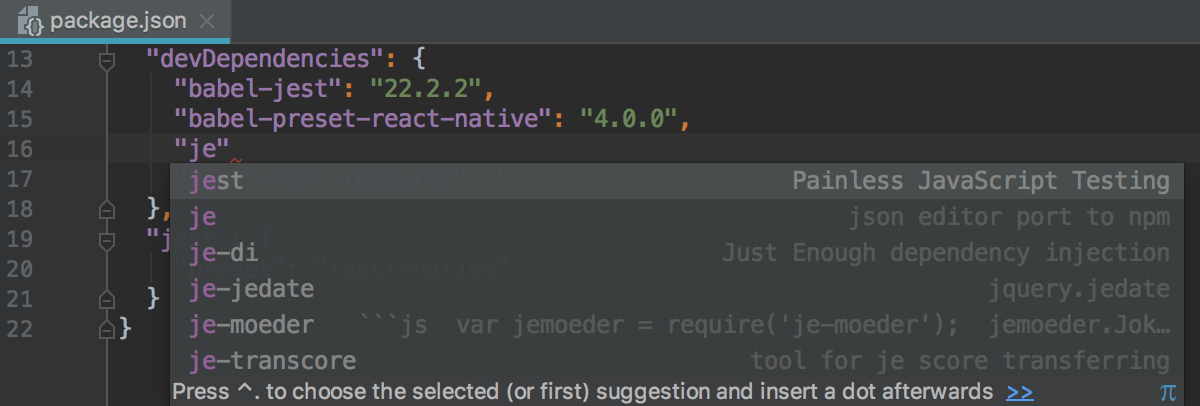
Task: Pick the je-di completion entry
Action: 224,252
